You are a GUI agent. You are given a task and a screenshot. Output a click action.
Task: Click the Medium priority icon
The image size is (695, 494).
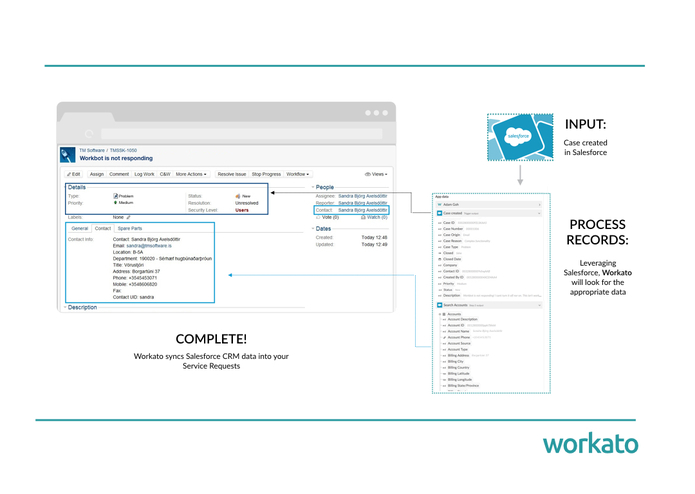click(x=115, y=202)
